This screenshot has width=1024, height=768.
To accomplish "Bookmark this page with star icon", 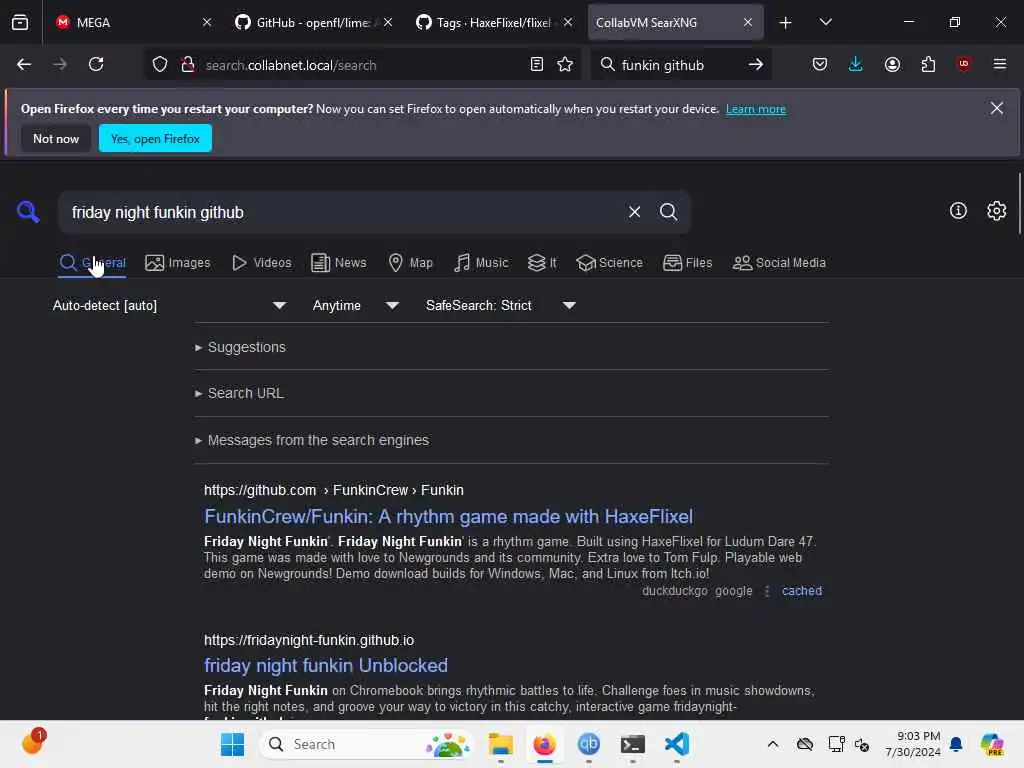I will point(565,64).
